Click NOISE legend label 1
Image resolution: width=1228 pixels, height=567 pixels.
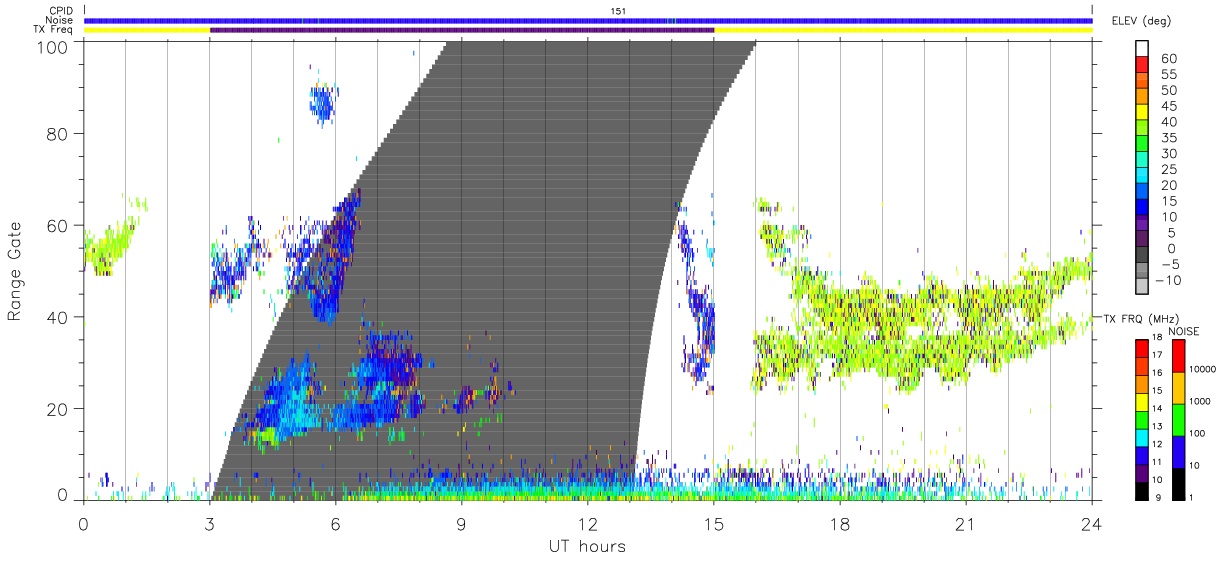point(1193,497)
